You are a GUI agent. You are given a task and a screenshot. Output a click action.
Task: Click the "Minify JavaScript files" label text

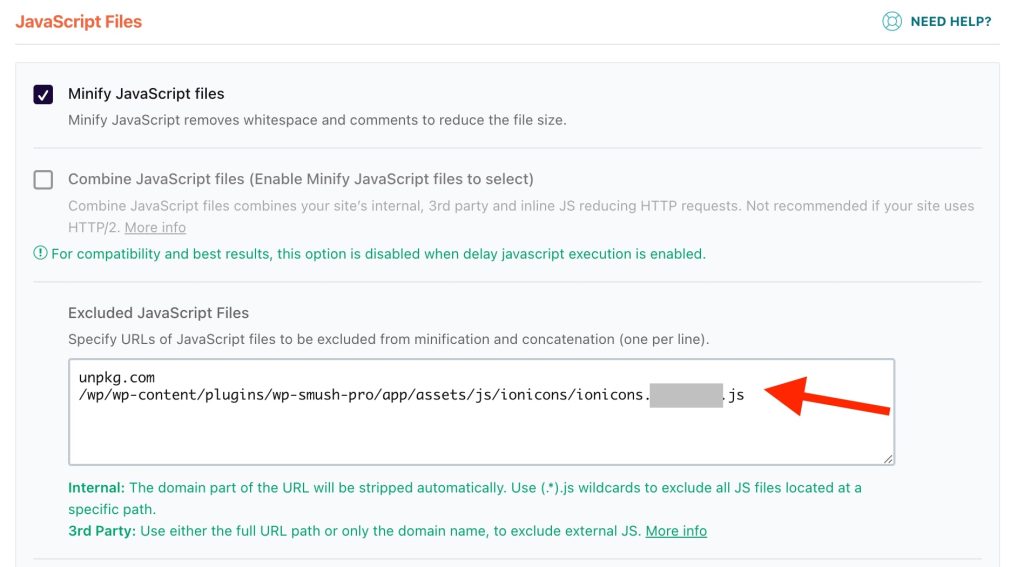[x=146, y=94]
